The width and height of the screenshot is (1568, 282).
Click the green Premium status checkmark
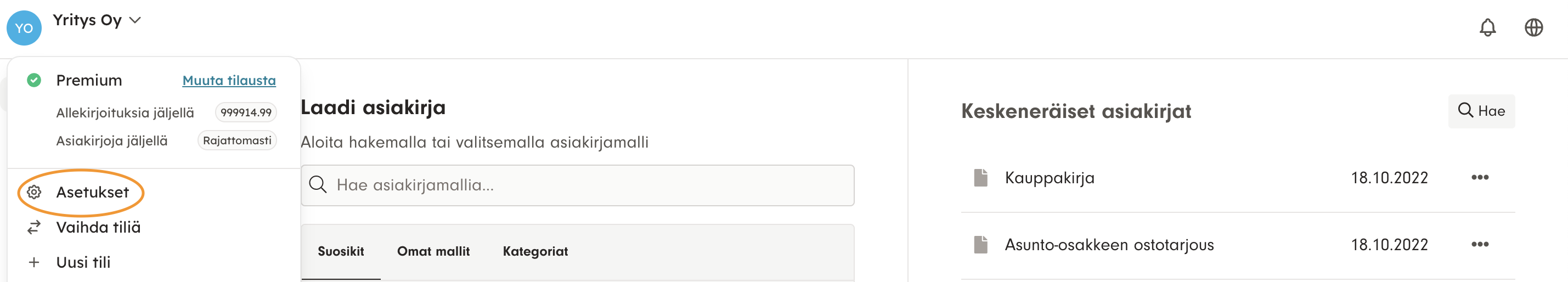[x=34, y=81]
